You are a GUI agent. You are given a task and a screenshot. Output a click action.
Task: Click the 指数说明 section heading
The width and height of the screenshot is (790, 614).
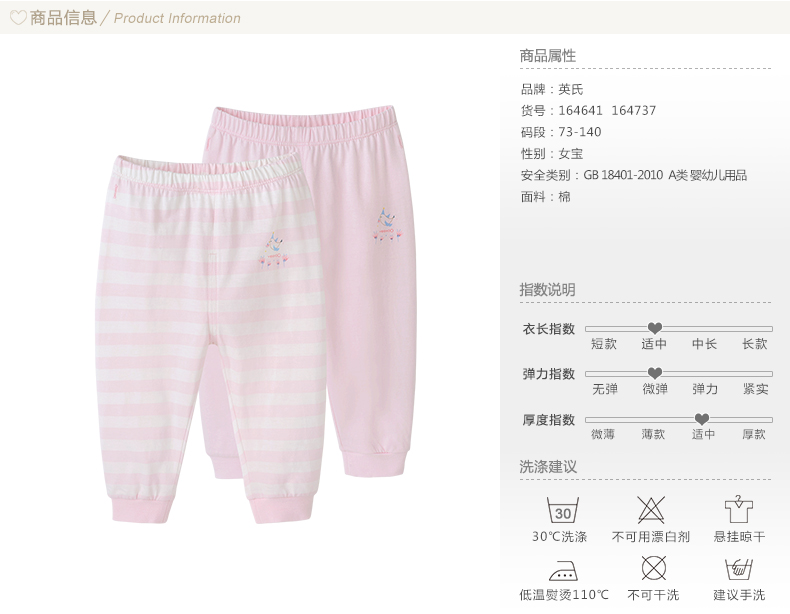click(548, 290)
